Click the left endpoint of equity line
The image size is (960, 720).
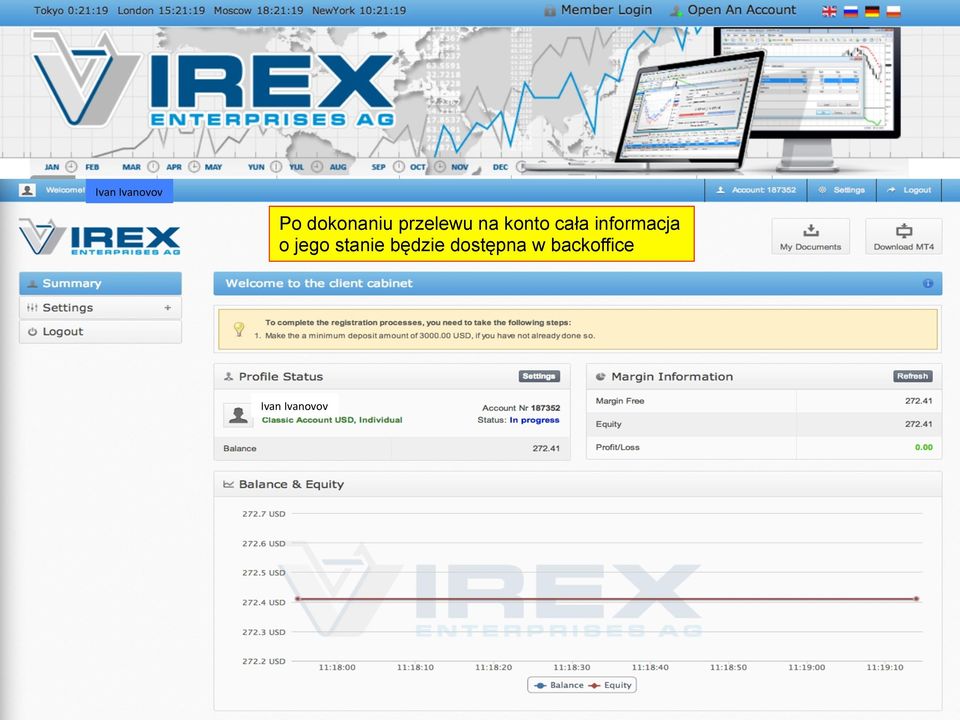[x=298, y=599]
